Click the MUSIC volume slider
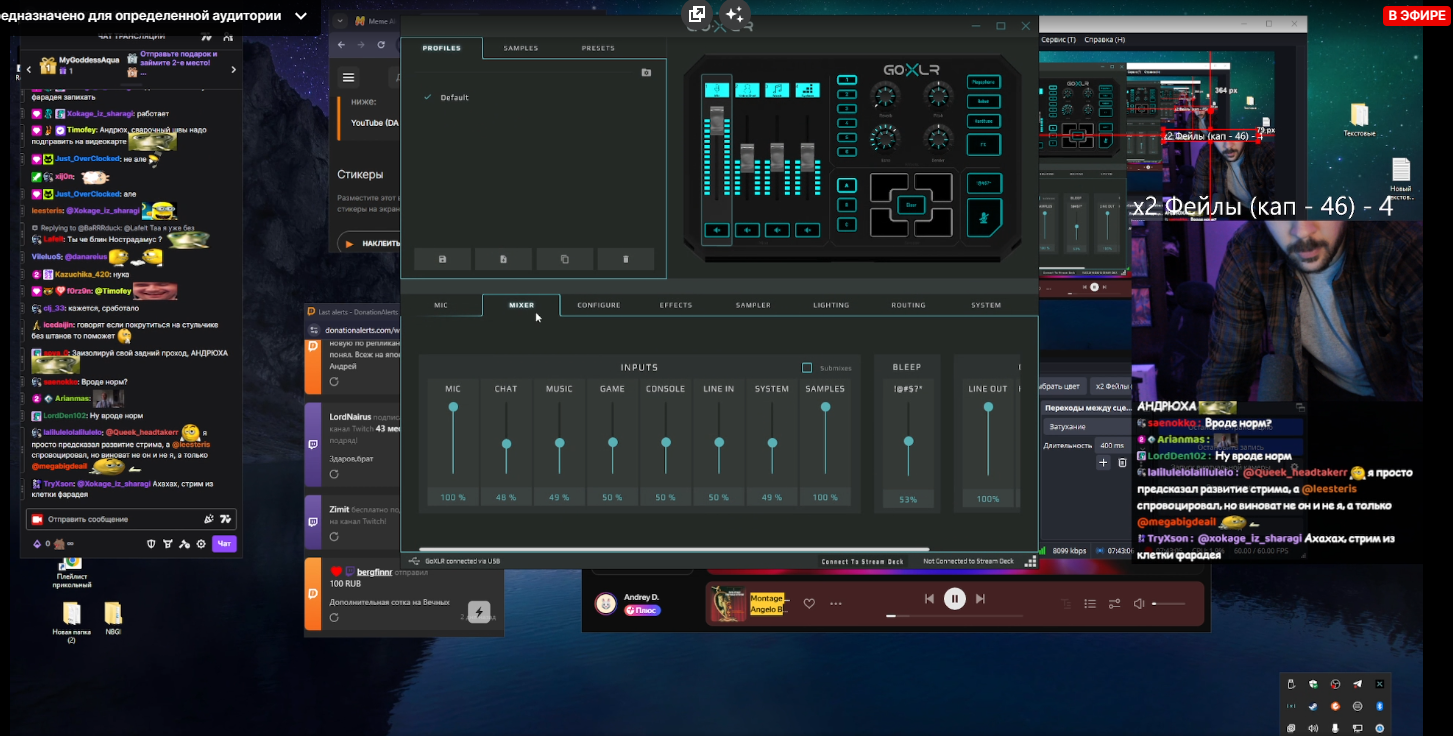 (x=559, y=438)
